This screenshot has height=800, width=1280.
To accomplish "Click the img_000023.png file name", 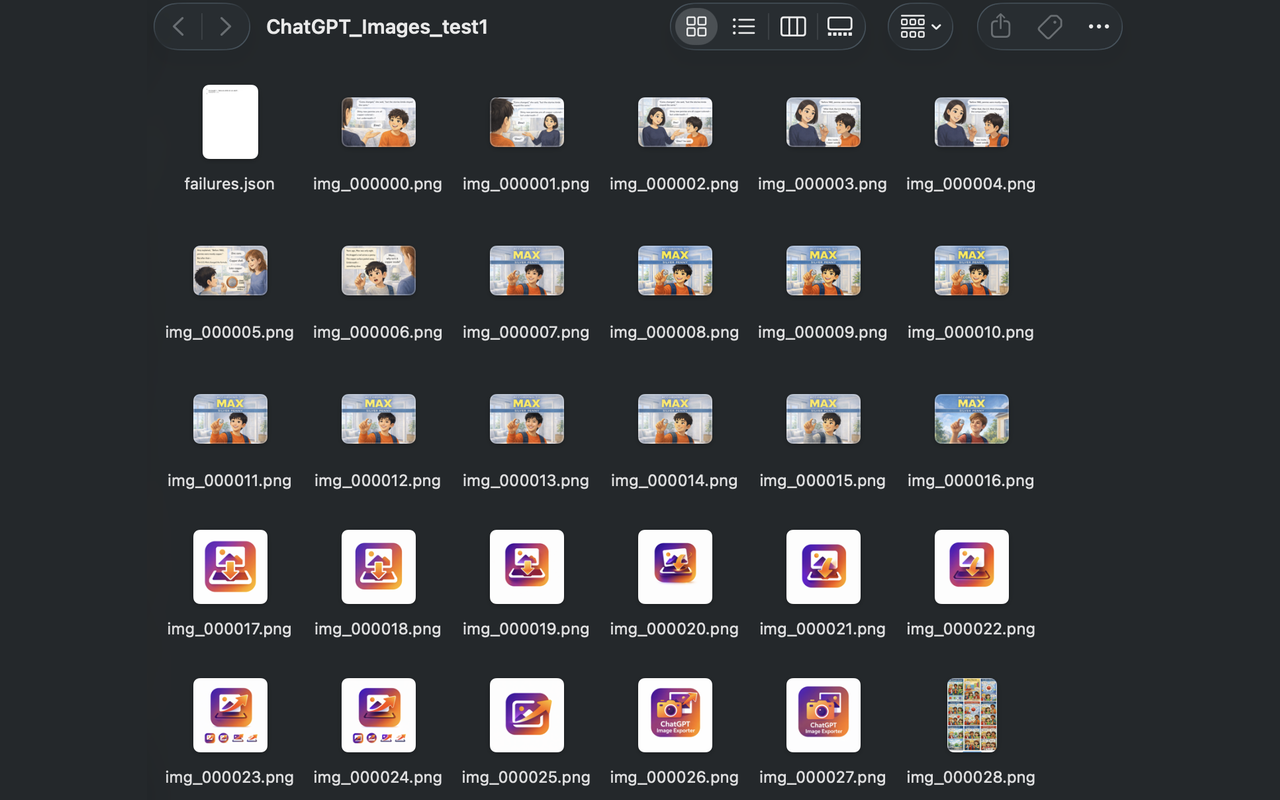I will 230,777.
